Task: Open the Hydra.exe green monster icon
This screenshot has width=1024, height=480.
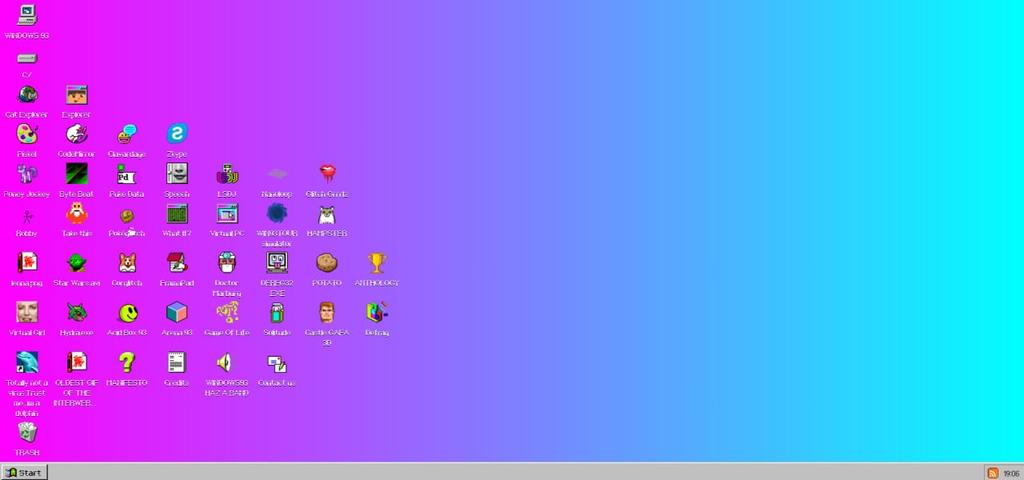Action: tap(76, 312)
